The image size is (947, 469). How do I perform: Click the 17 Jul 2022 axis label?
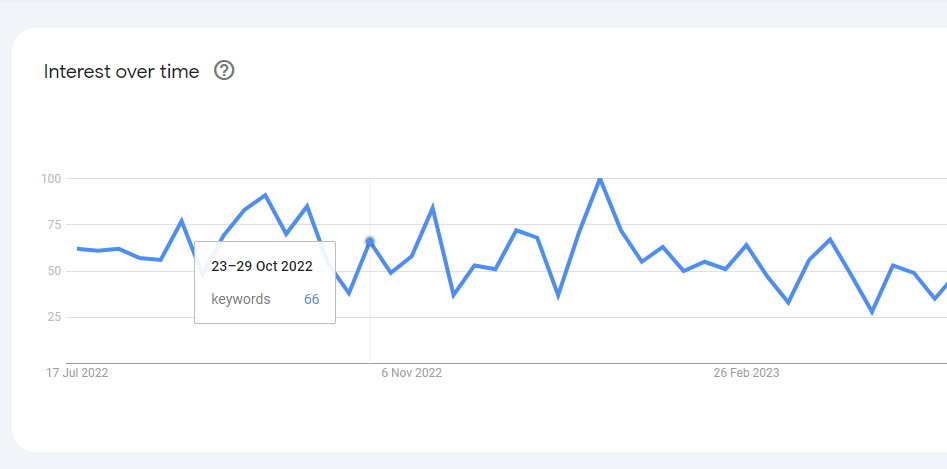click(77, 372)
